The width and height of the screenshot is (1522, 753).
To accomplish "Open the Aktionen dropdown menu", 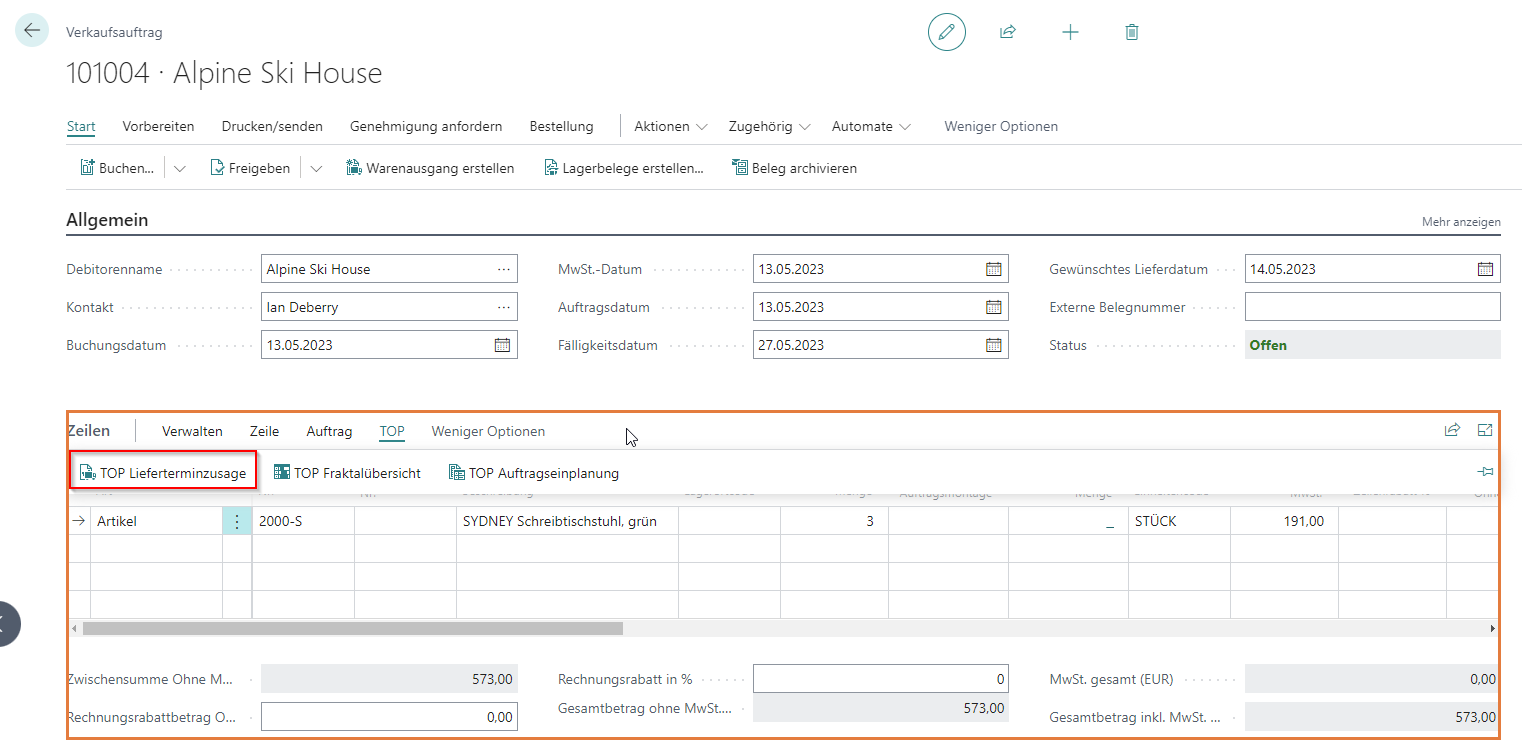I will (x=670, y=127).
